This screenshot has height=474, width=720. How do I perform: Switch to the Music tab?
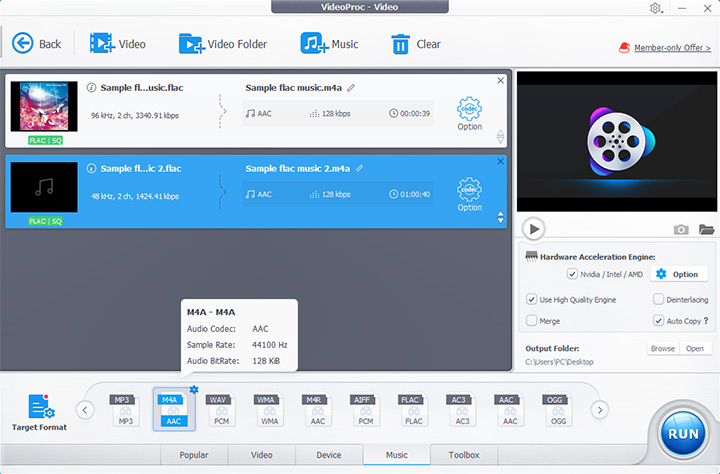(x=397, y=455)
